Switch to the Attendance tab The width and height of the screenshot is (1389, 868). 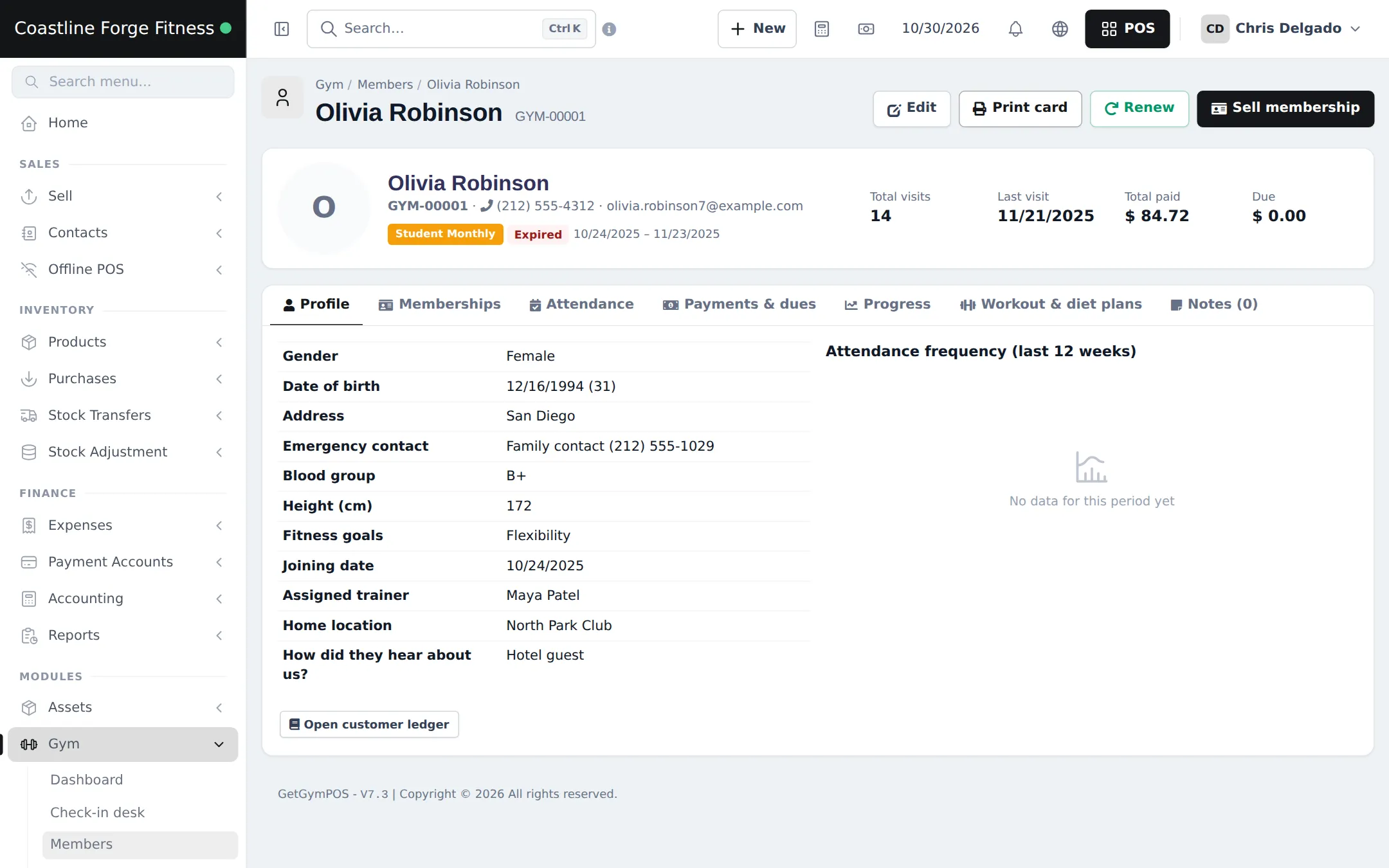click(581, 304)
